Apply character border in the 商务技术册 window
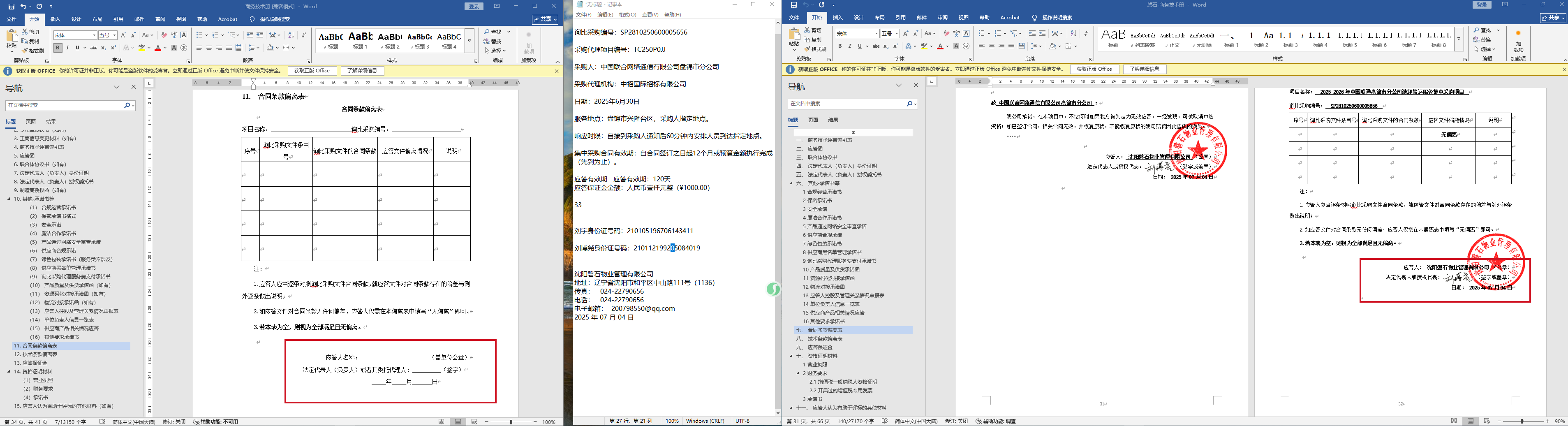 pyautogui.click(x=184, y=35)
